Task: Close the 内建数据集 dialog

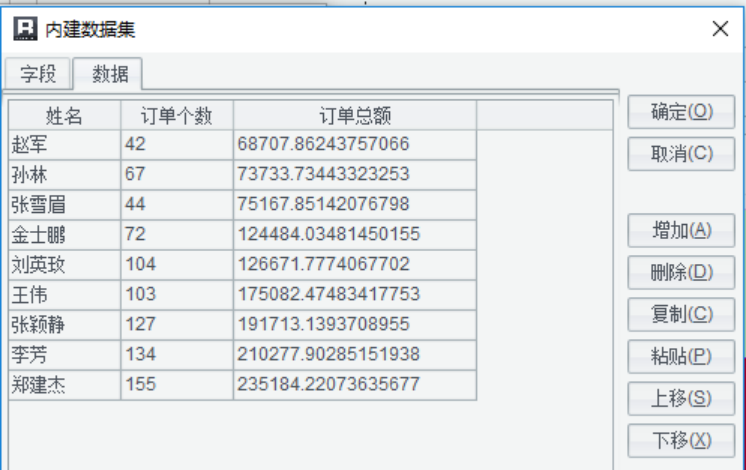Action: point(720,29)
